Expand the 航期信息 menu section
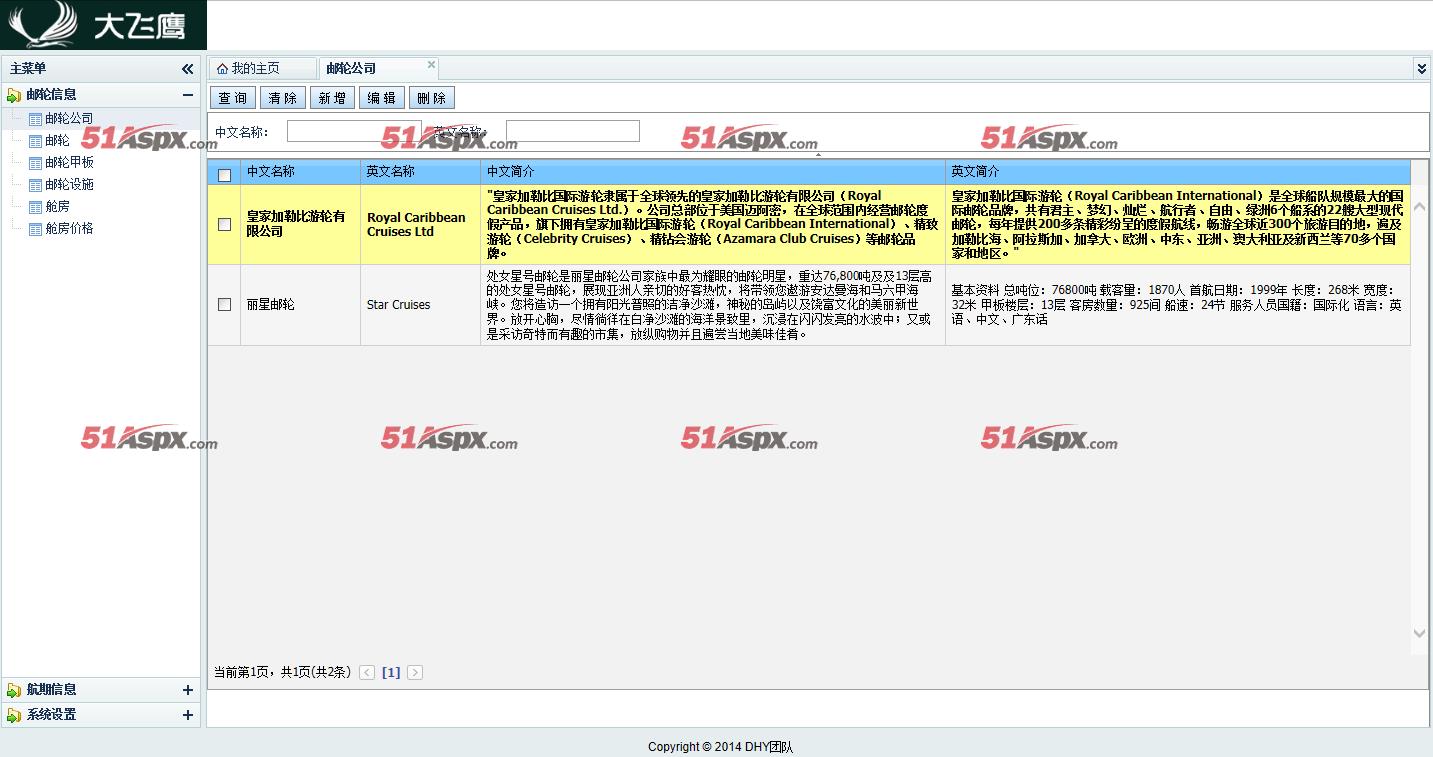1433x757 pixels. coord(187,690)
